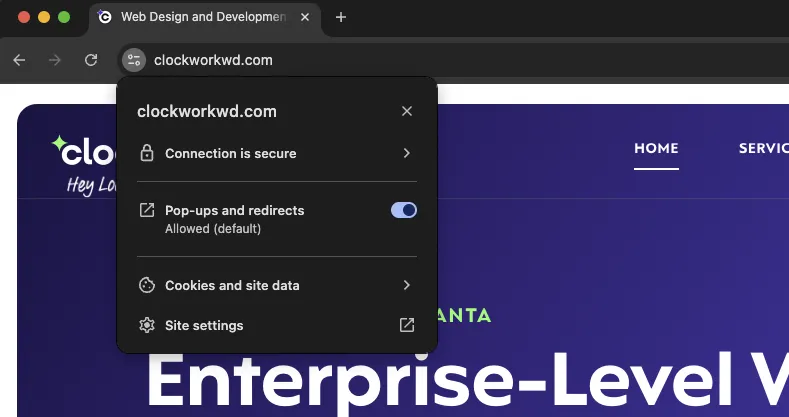789x417 pixels.
Task: Click the Clockwork logo on the webpage
Action: click(x=84, y=151)
